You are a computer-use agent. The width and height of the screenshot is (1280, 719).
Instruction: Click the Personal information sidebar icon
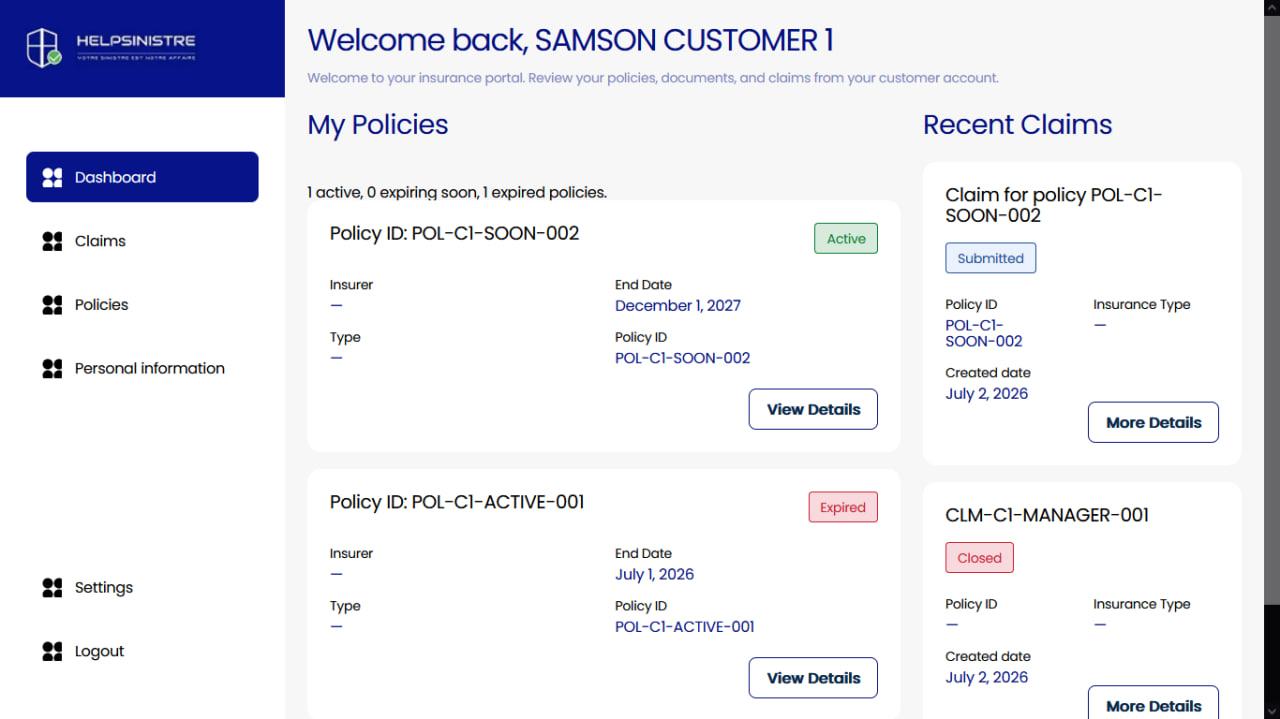pyautogui.click(x=52, y=369)
